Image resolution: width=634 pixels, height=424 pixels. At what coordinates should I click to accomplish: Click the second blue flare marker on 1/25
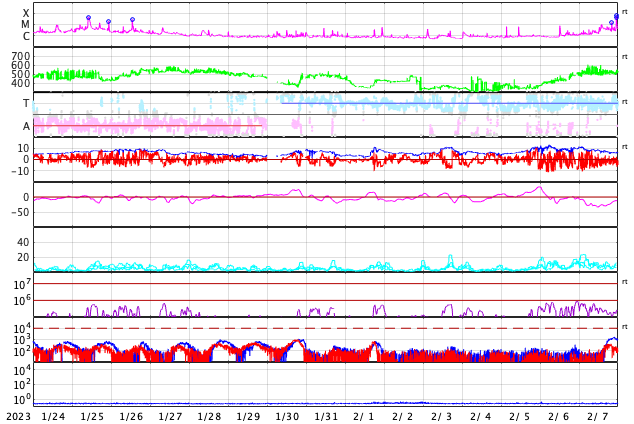108,21
